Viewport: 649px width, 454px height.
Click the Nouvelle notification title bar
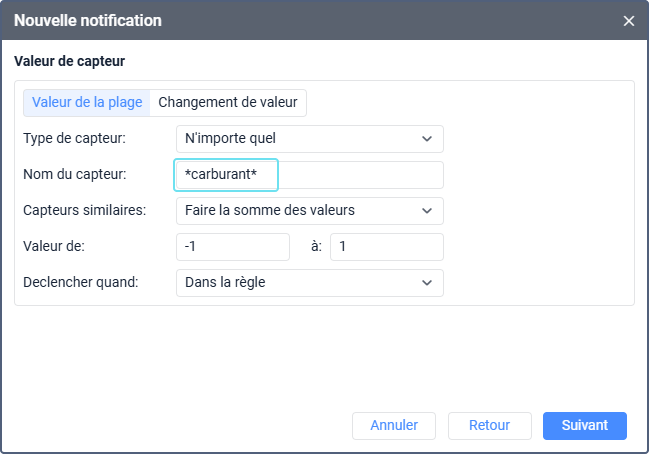coord(300,21)
